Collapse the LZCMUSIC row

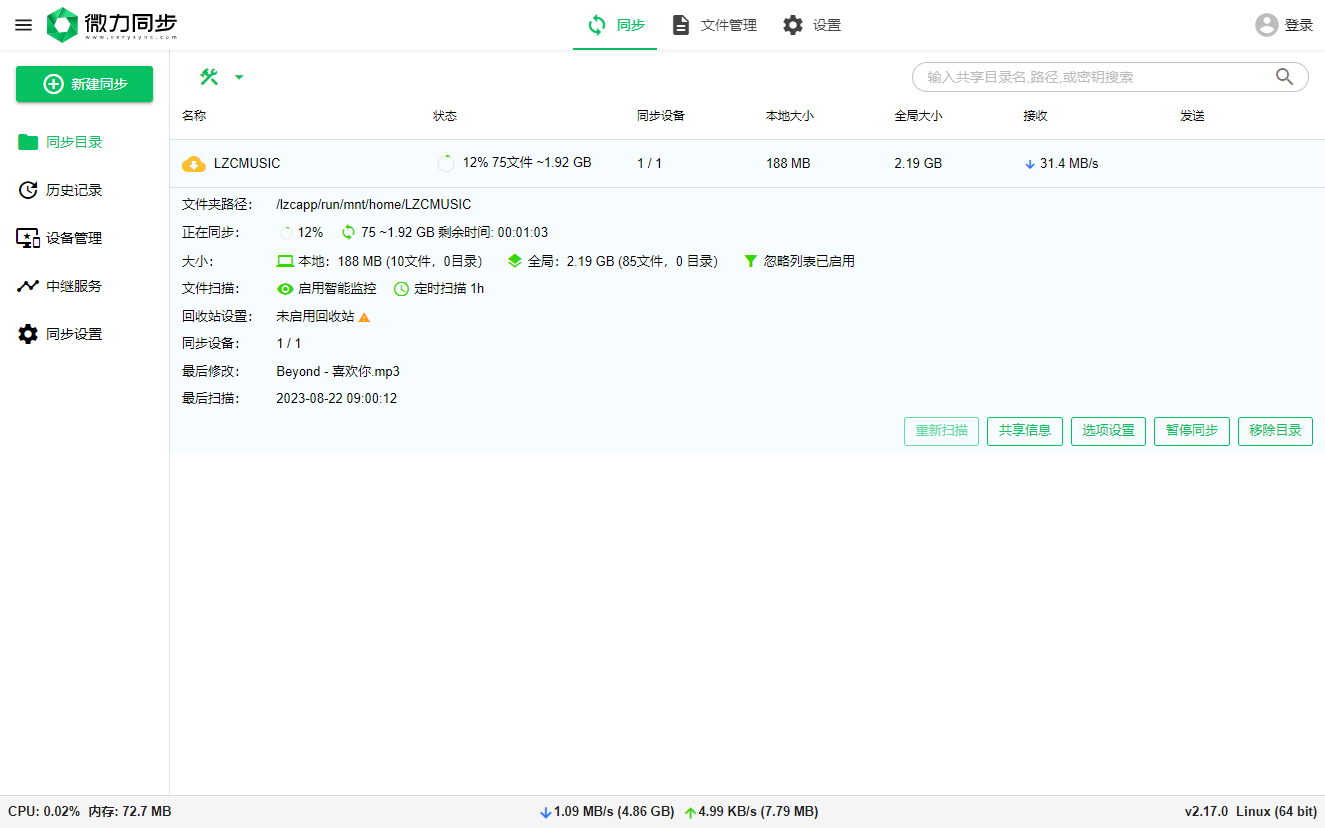747,163
